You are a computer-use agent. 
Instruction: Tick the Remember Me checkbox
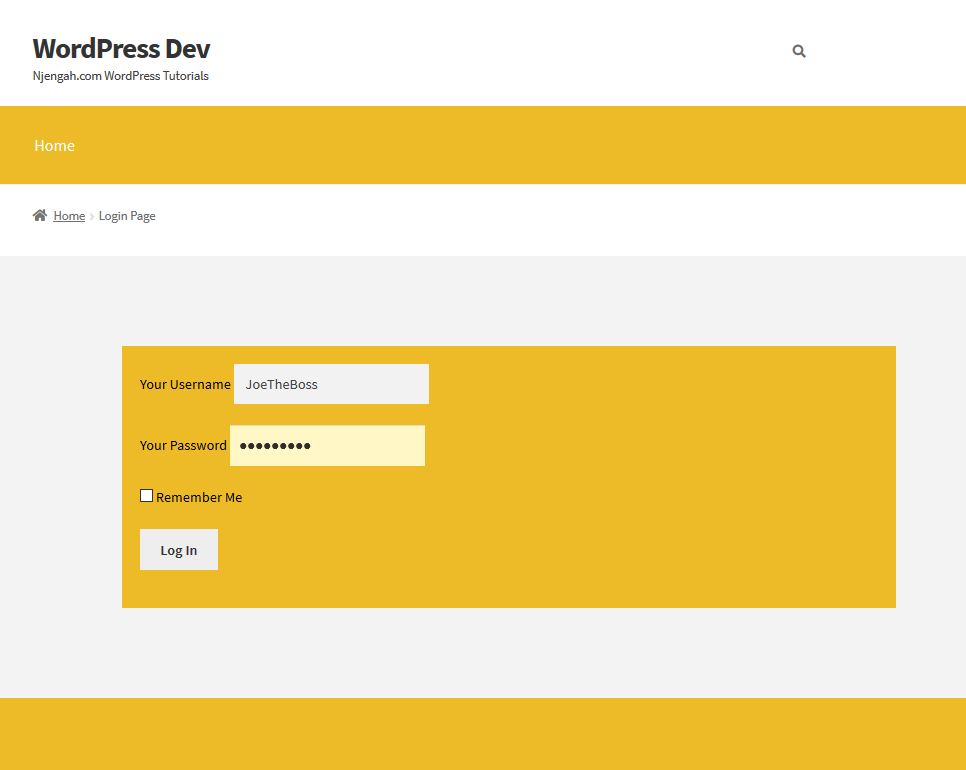[x=146, y=496]
